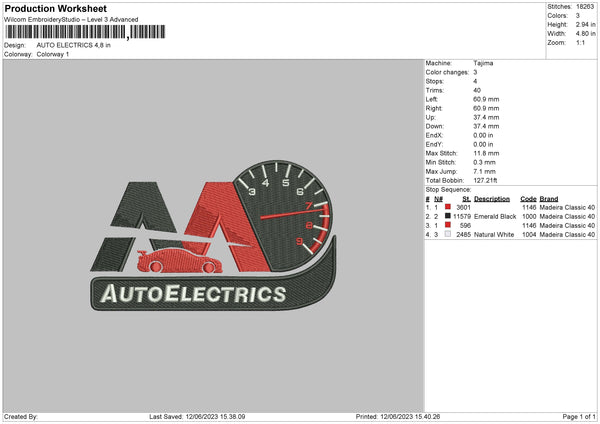Image resolution: width=600 pixels, height=424 pixels.
Task: Click the Machine value 'Tajima'
Action: 483,63
